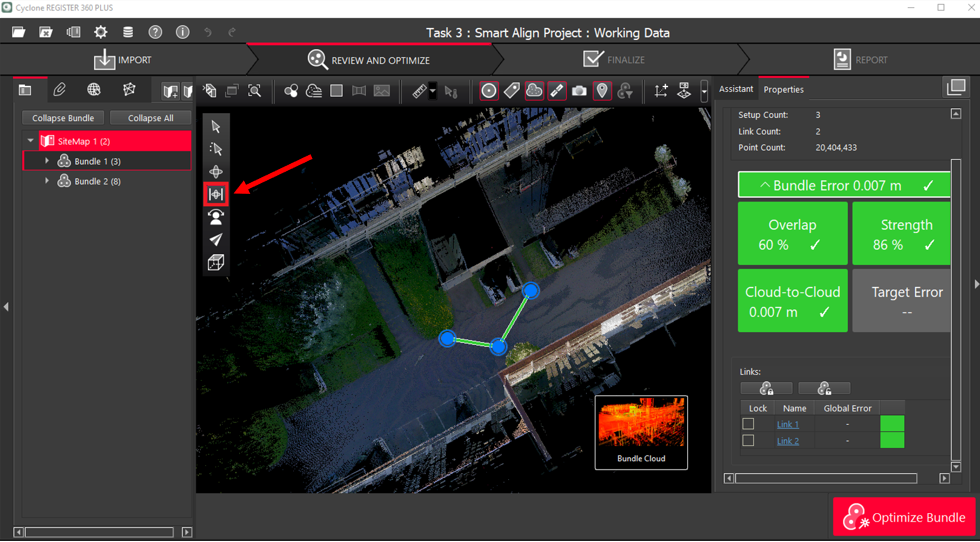Expand Bundle 2 (8) tree node
Viewport: 980px width, 542px height.
coord(47,182)
